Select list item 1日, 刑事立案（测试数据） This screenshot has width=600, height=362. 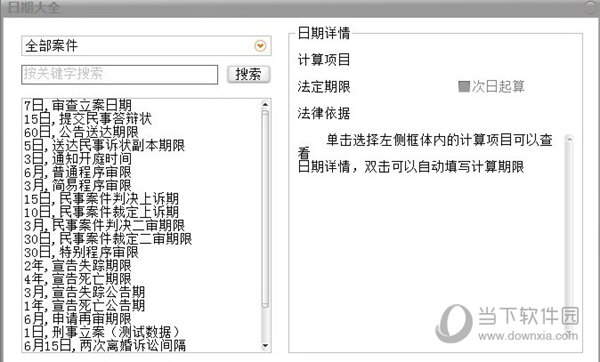coord(102,332)
